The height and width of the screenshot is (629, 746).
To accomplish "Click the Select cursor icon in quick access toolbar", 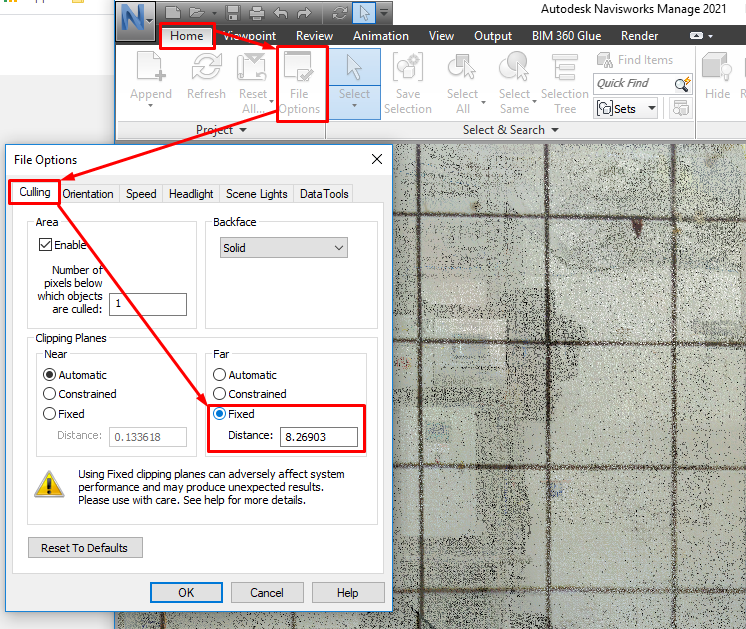I will [x=364, y=12].
